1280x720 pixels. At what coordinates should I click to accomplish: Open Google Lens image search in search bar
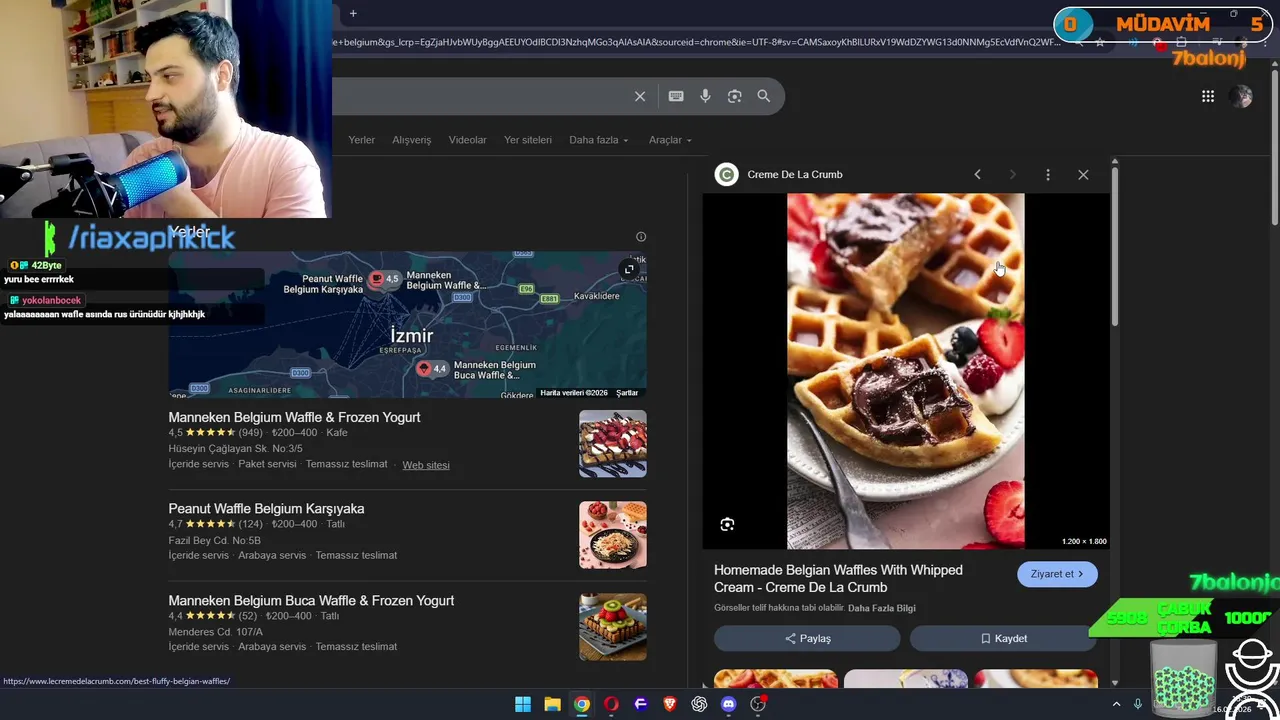click(x=735, y=96)
